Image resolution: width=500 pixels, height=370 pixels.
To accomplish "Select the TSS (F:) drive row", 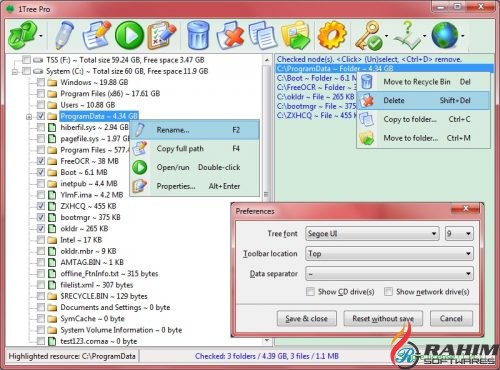I will point(125,60).
